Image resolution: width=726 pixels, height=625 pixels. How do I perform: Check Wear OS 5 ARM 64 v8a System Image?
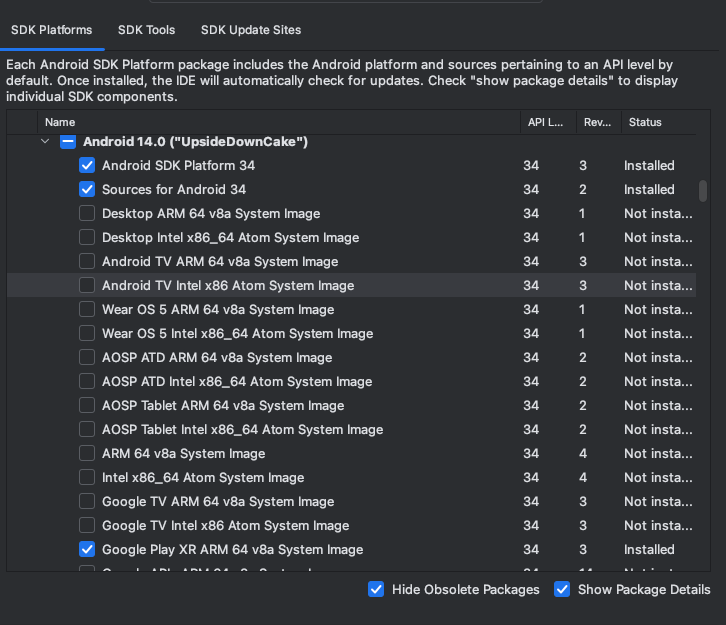pos(87,310)
